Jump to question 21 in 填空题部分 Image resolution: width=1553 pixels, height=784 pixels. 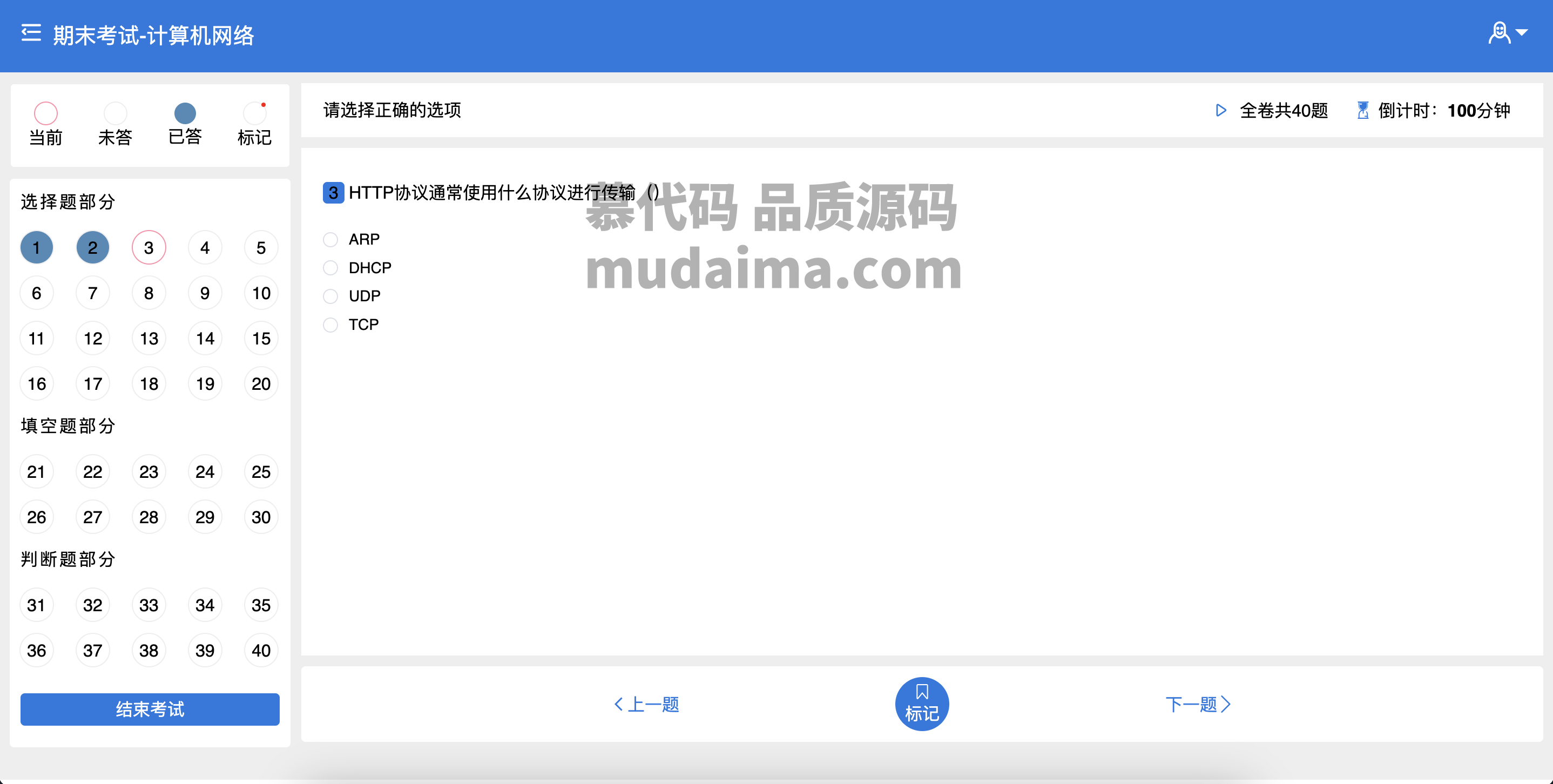pos(37,471)
